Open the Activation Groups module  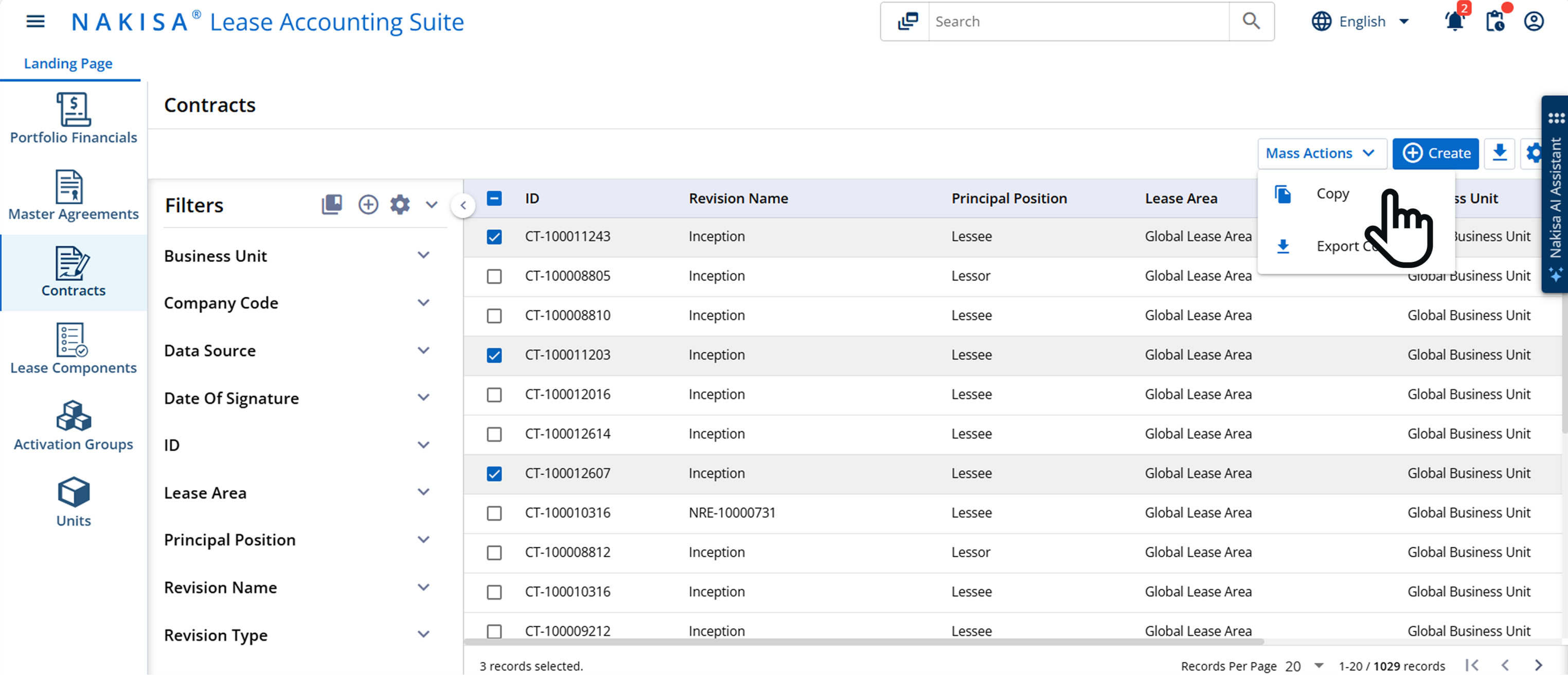(x=73, y=425)
